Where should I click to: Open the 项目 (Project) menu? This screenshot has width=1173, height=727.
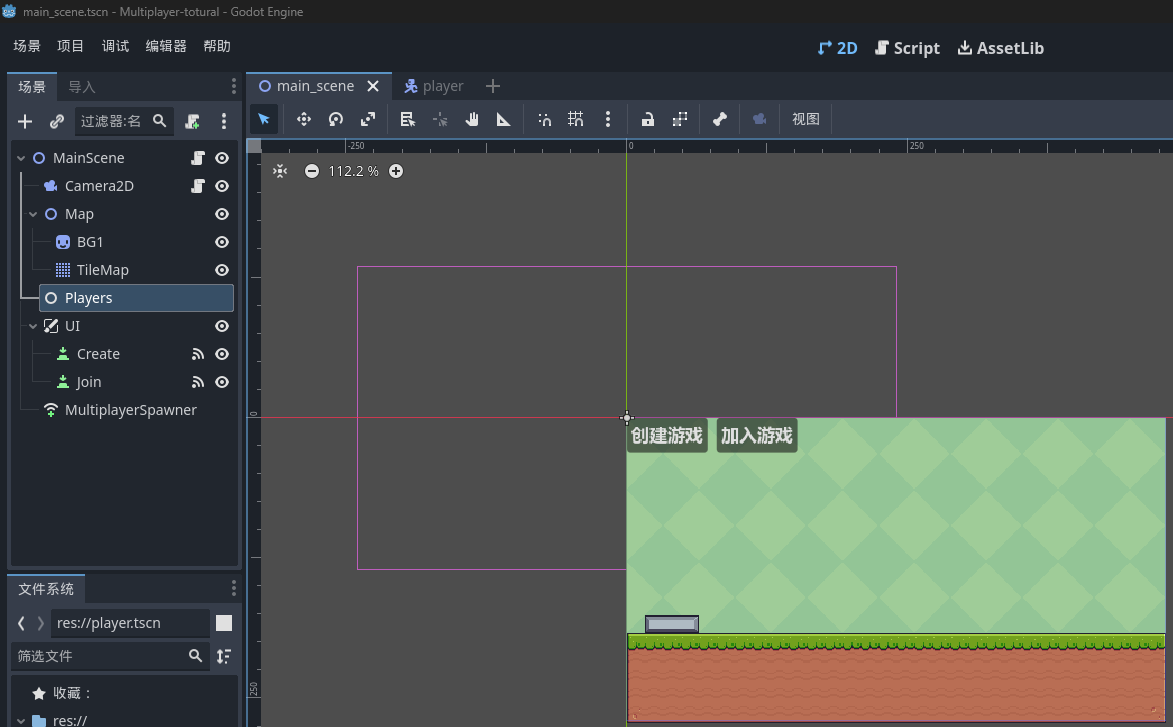click(71, 46)
